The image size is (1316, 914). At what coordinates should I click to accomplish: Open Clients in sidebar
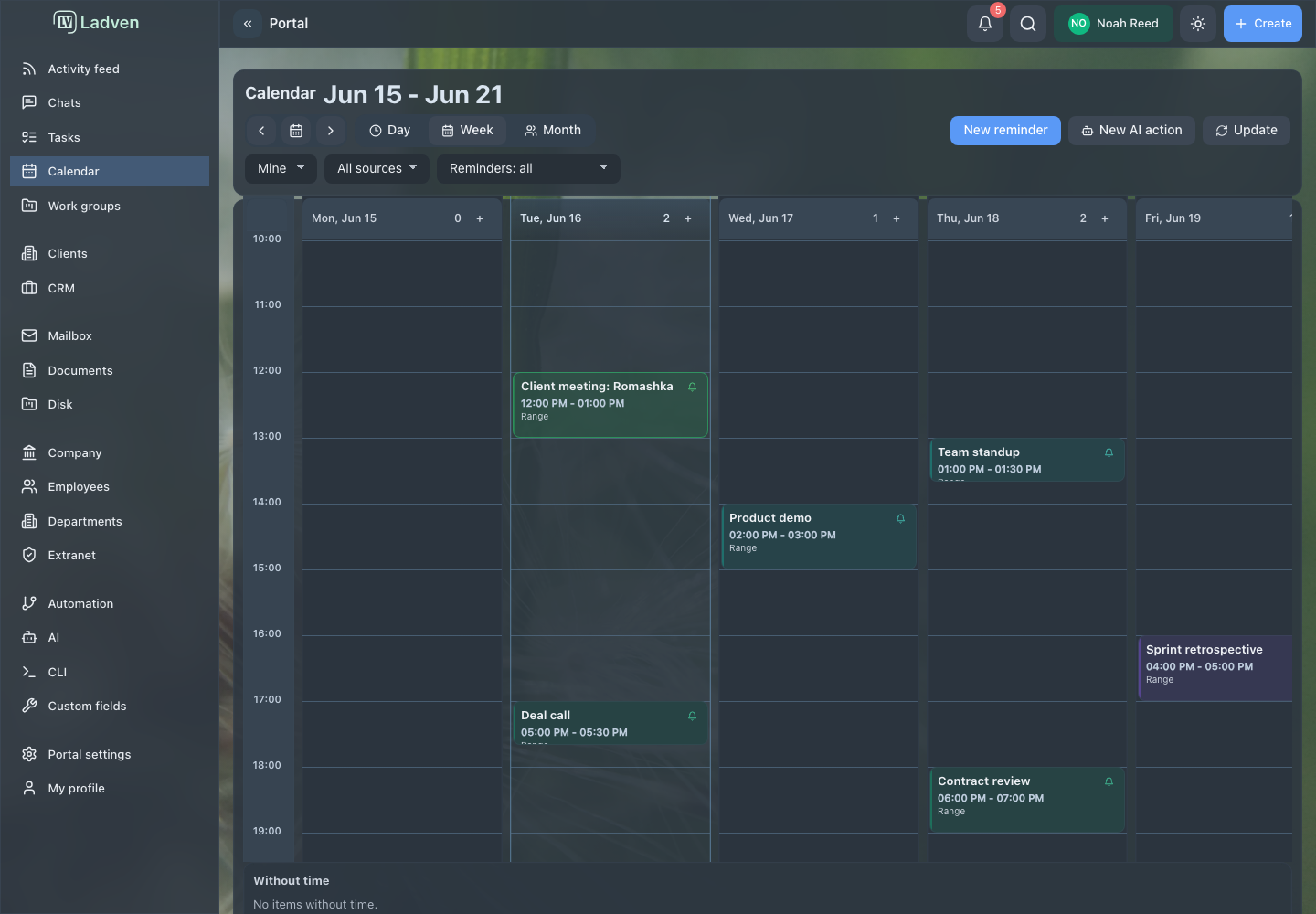tap(110, 253)
